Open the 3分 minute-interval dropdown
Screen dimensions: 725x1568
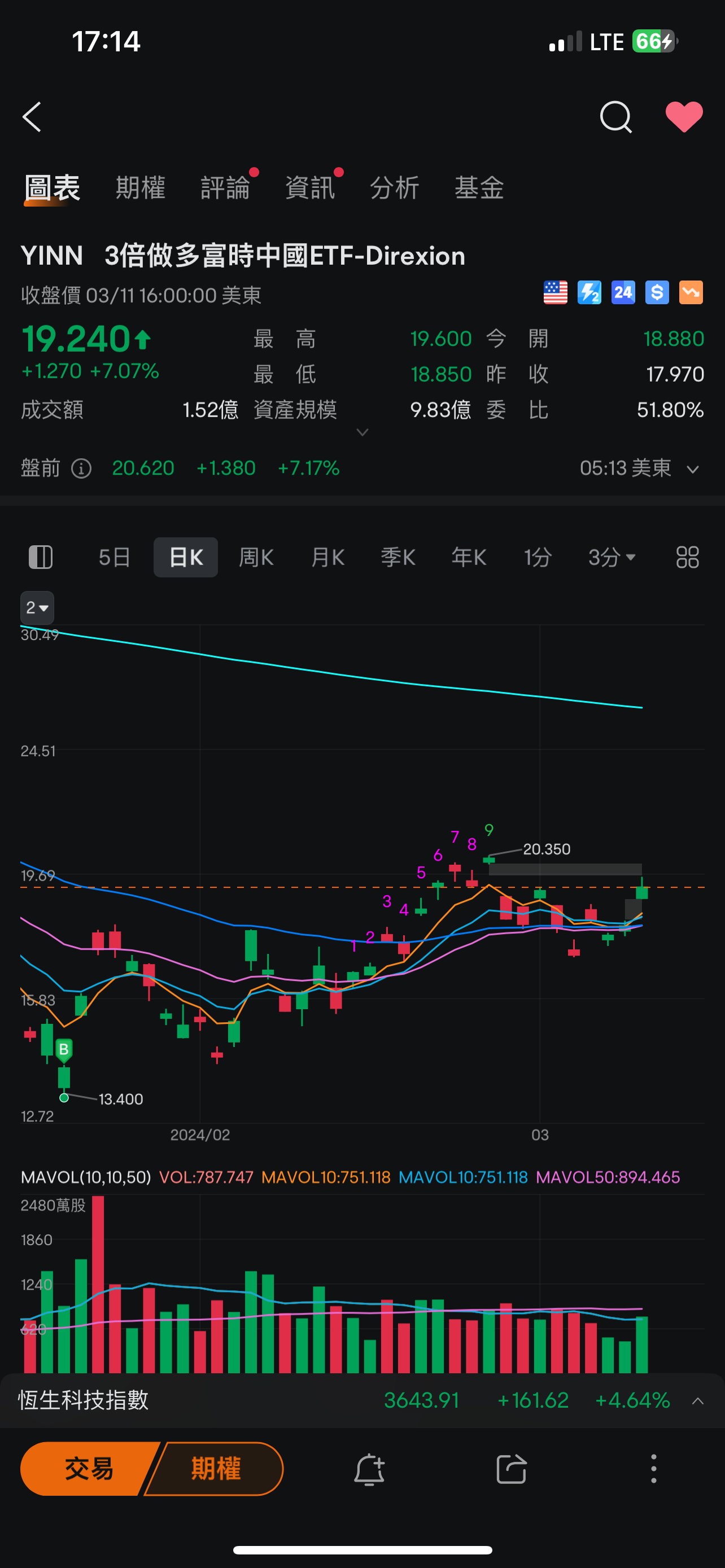[612, 557]
